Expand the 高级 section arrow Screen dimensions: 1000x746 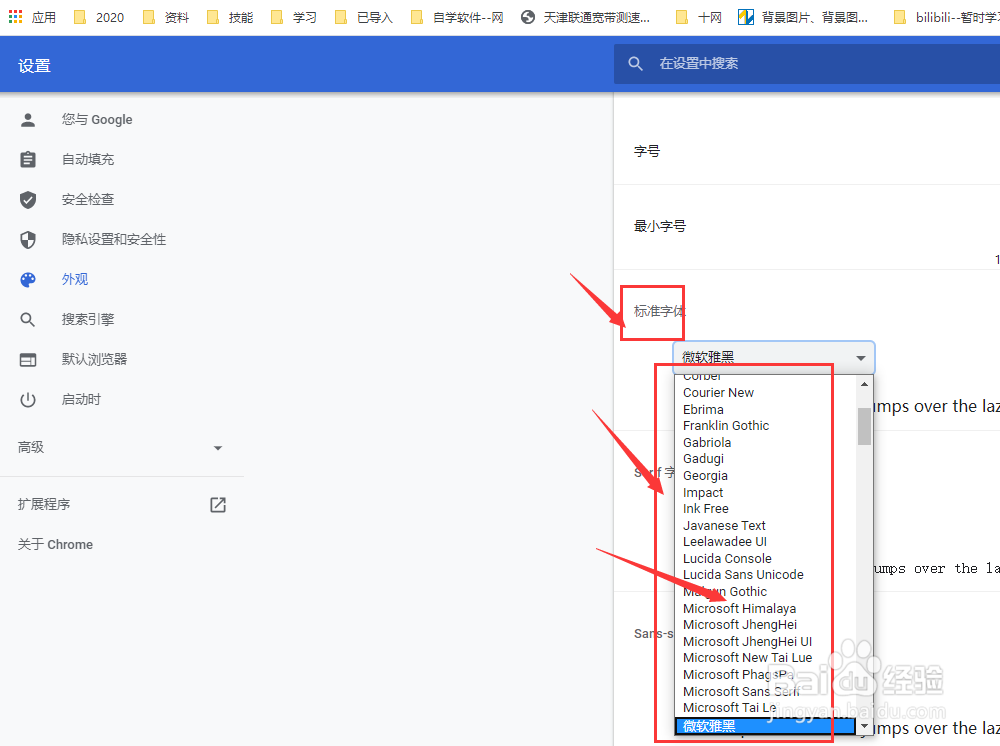tap(217, 448)
